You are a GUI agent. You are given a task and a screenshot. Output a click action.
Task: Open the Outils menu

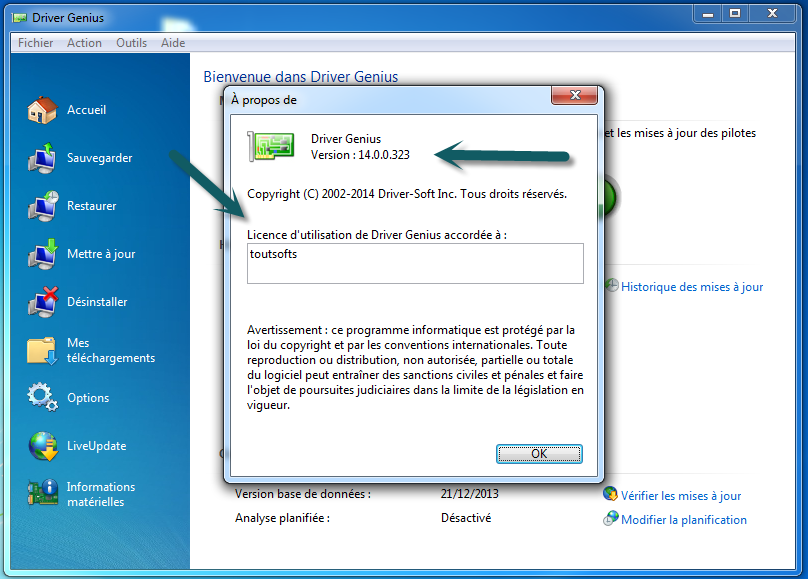coord(131,43)
